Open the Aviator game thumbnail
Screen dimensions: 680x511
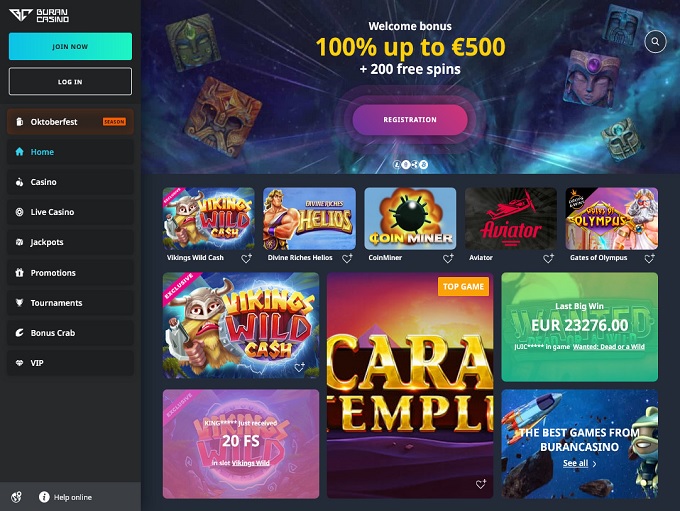[510, 218]
